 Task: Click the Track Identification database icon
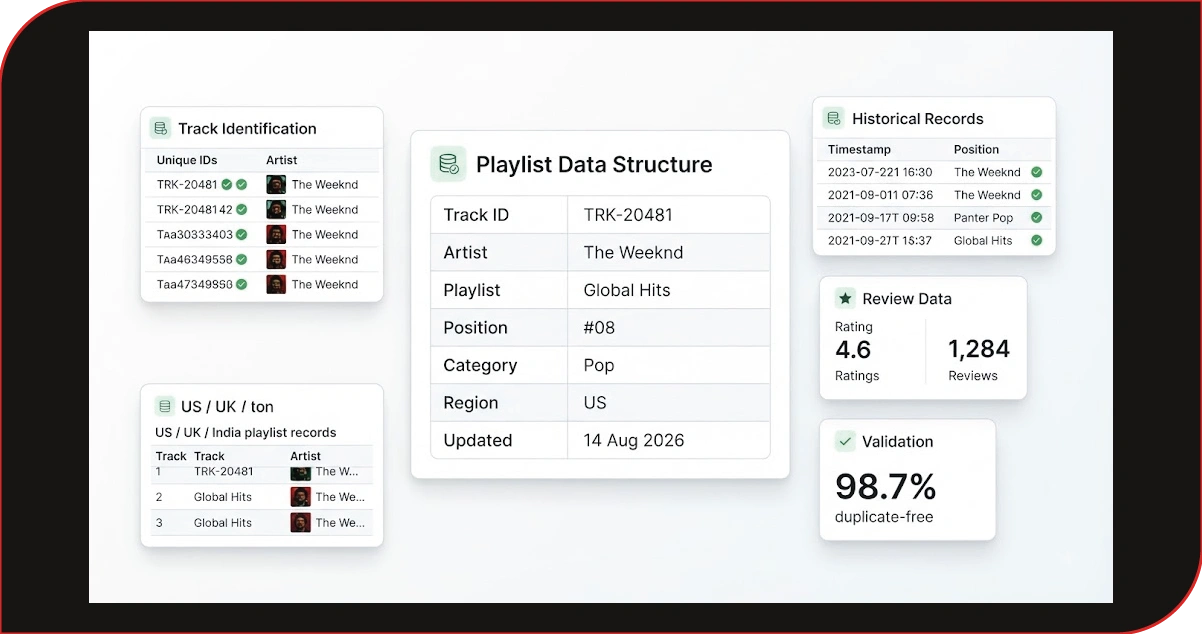point(160,128)
